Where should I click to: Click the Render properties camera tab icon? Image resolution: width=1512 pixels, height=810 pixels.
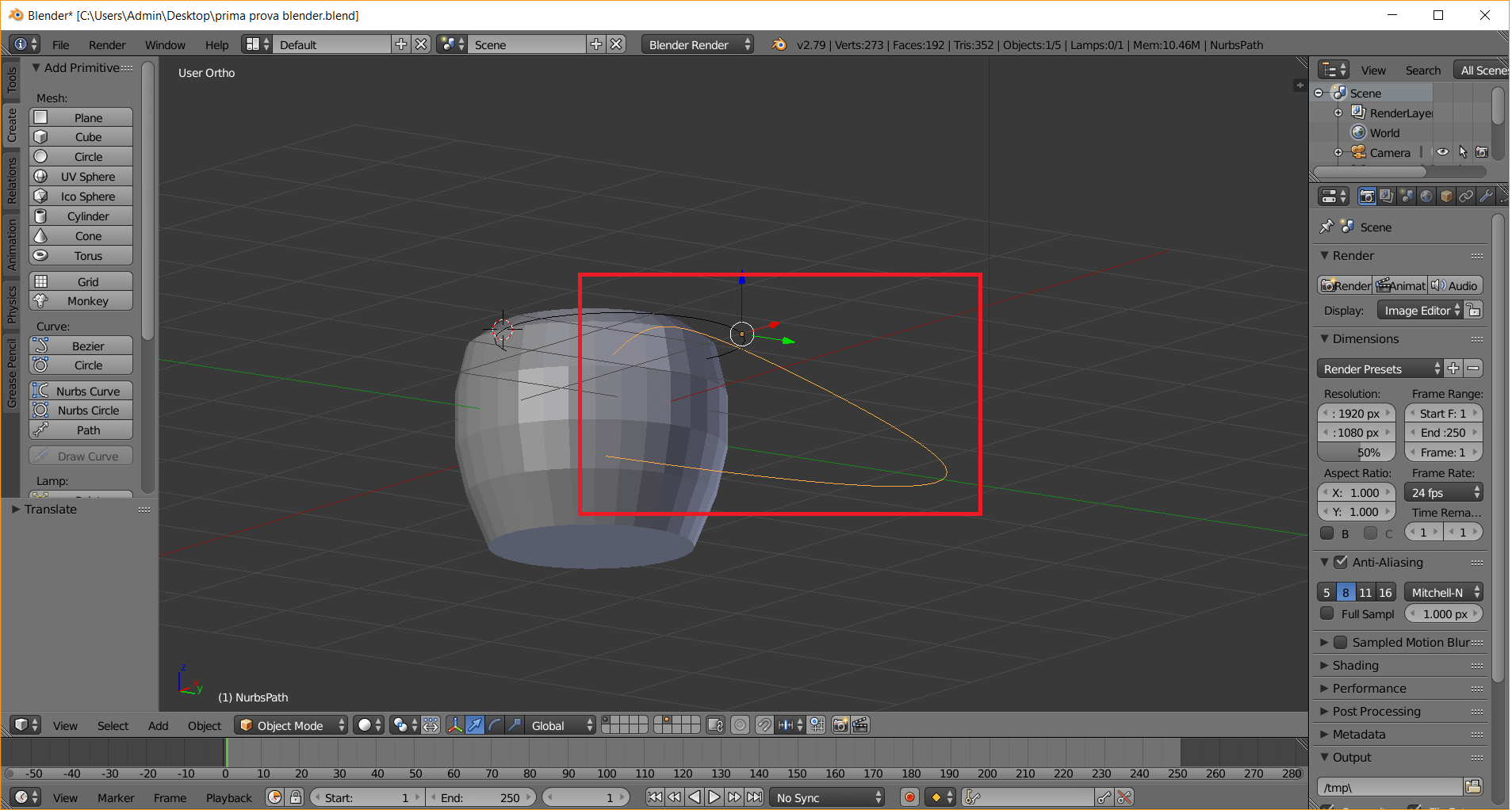[x=1367, y=197]
